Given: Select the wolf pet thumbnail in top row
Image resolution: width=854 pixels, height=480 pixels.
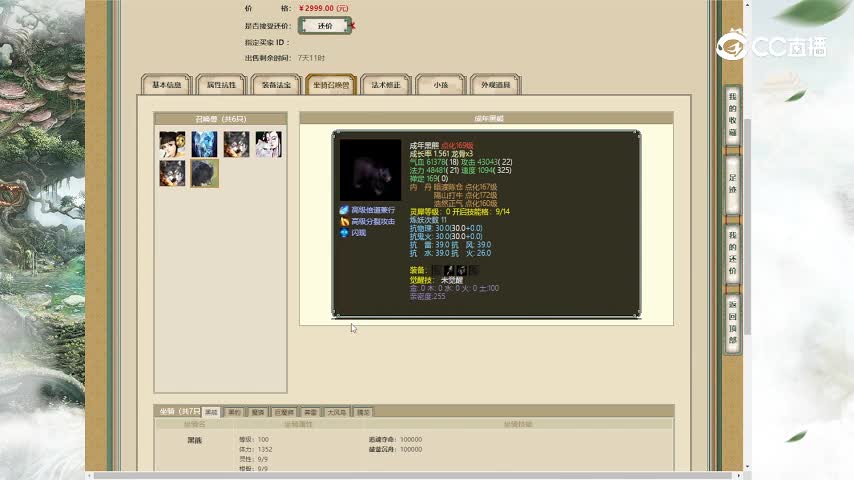Looking at the screenshot, I should 236,144.
